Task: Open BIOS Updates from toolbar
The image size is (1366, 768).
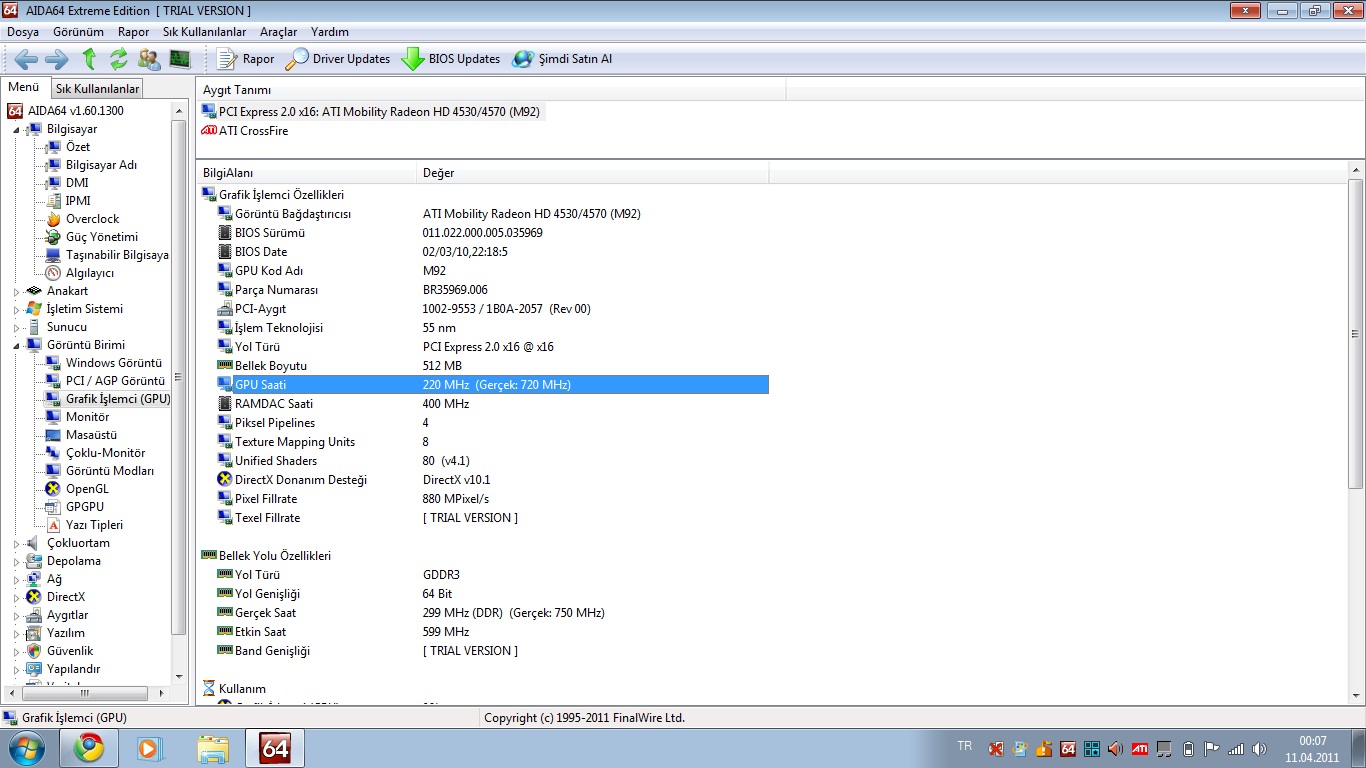Action: click(x=451, y=59)
